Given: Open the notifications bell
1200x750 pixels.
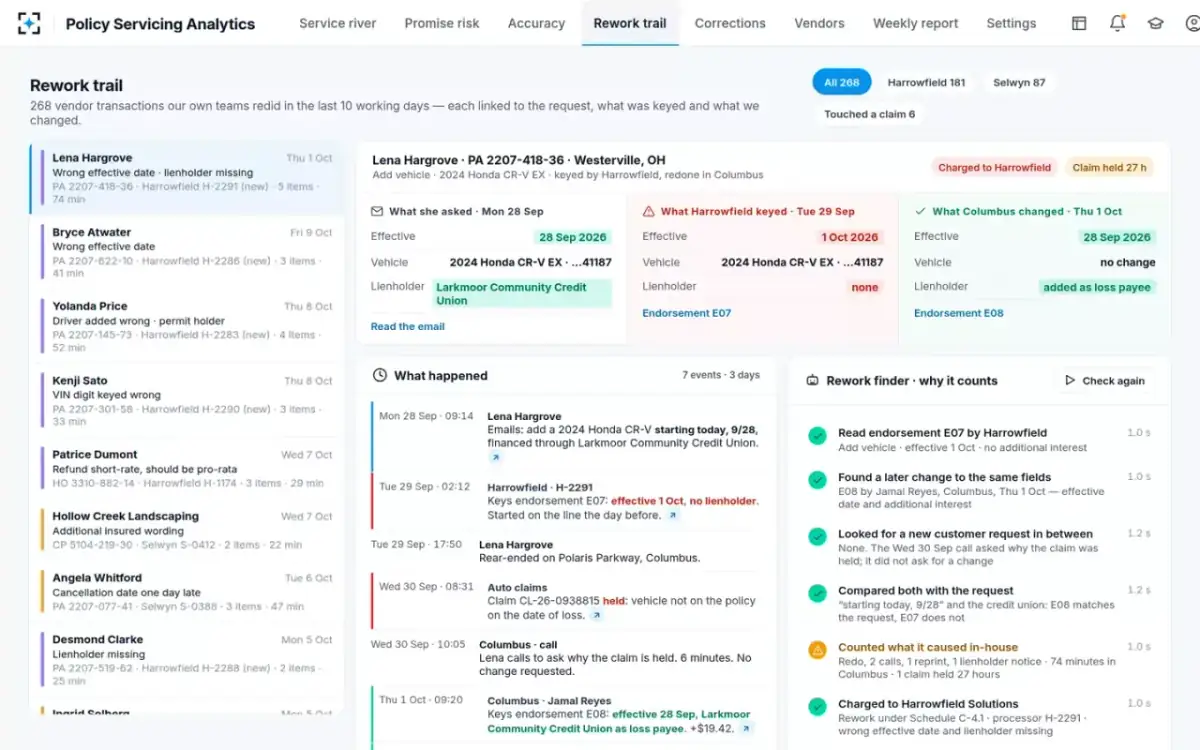Looking at the screenshot, I should point(1117,23).
